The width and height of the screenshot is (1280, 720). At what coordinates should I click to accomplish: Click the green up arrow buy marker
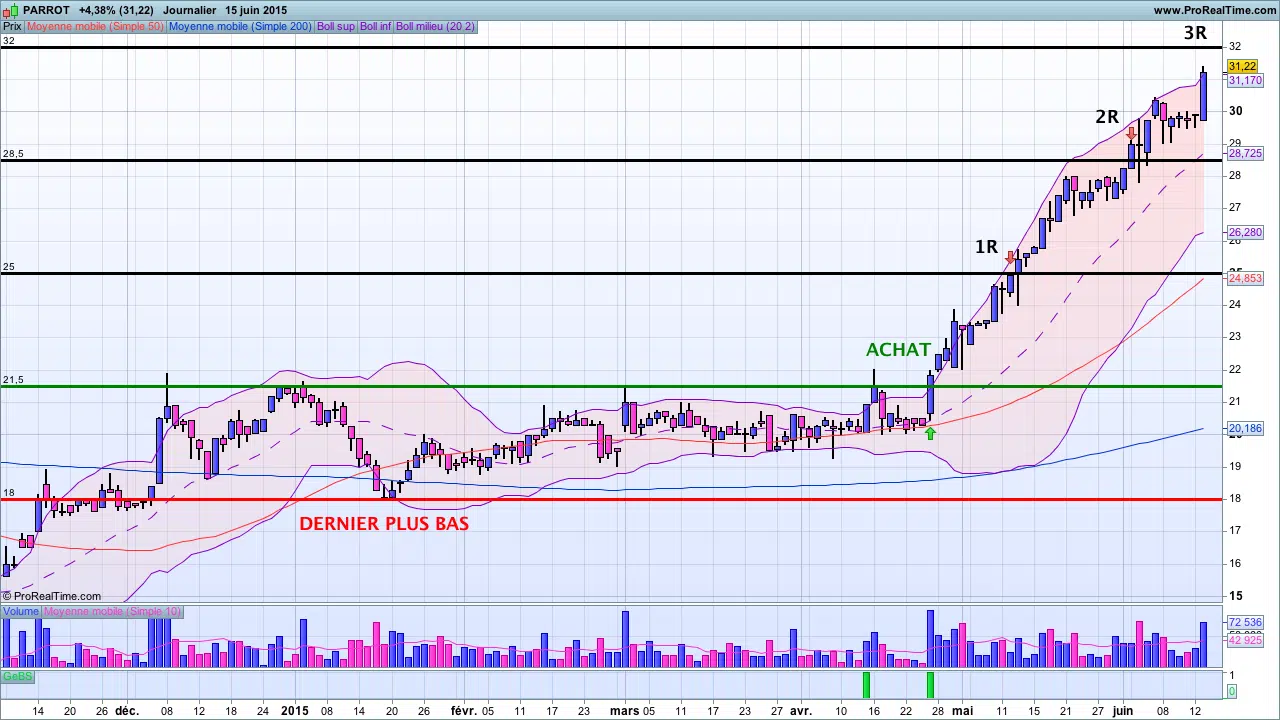pyautogui.click(x=931, y=433)
